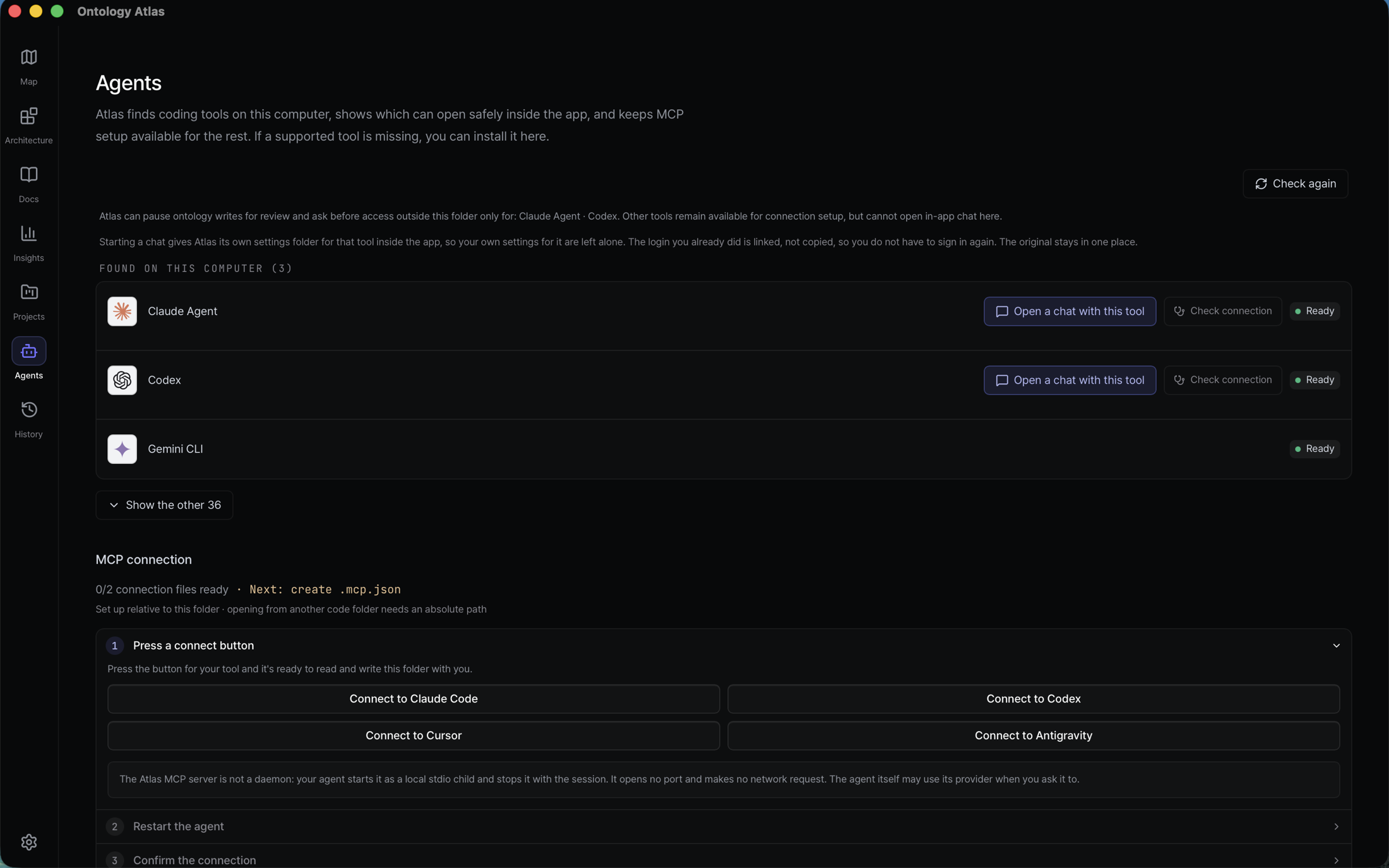Click Ready status badge for Codex
Viewport: 1389px width, 868px height.
(1314, 380)
